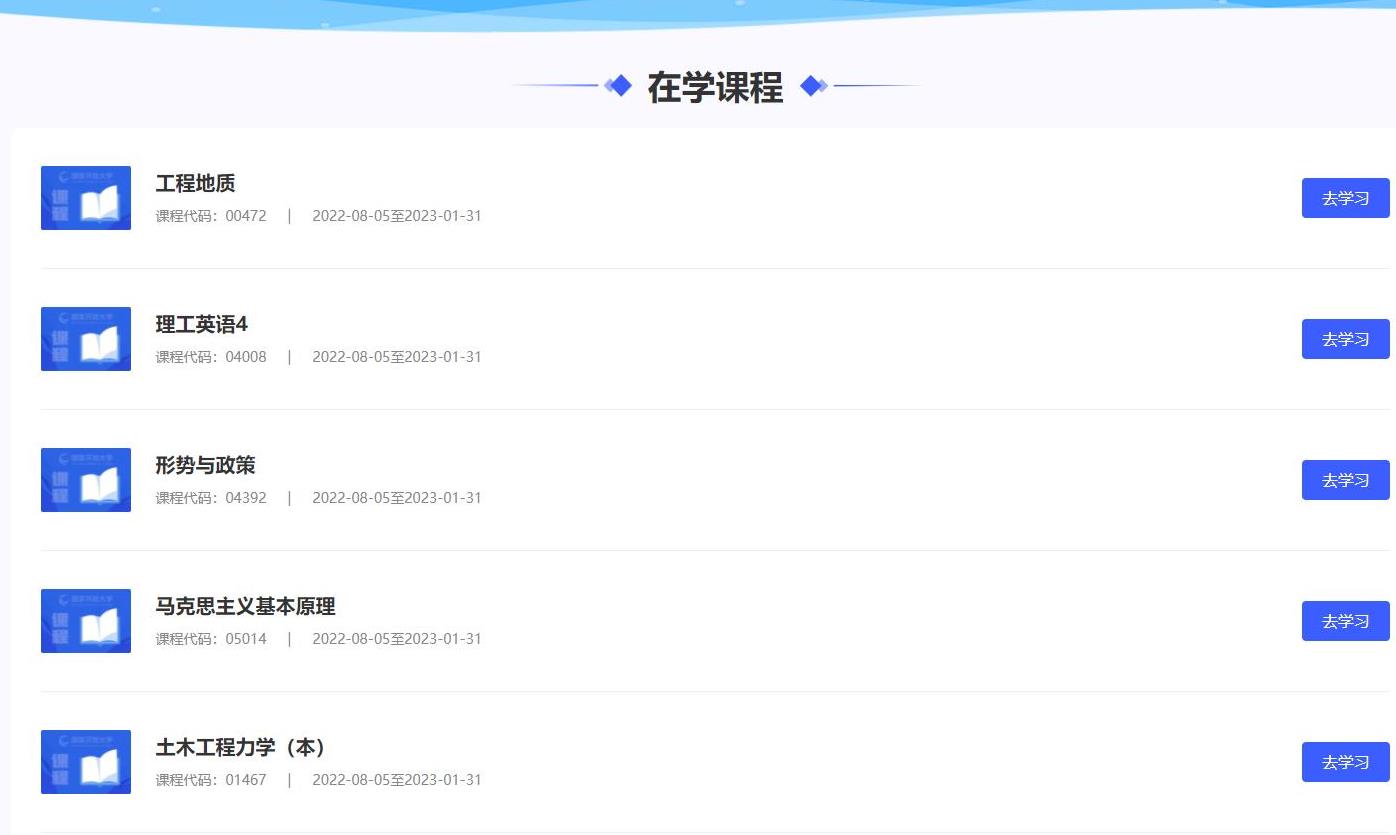The image size is (1396, 835).
Task: Open the 马克思主义基本原理 course thumbnail icon
Action: (x=86, y=621)
